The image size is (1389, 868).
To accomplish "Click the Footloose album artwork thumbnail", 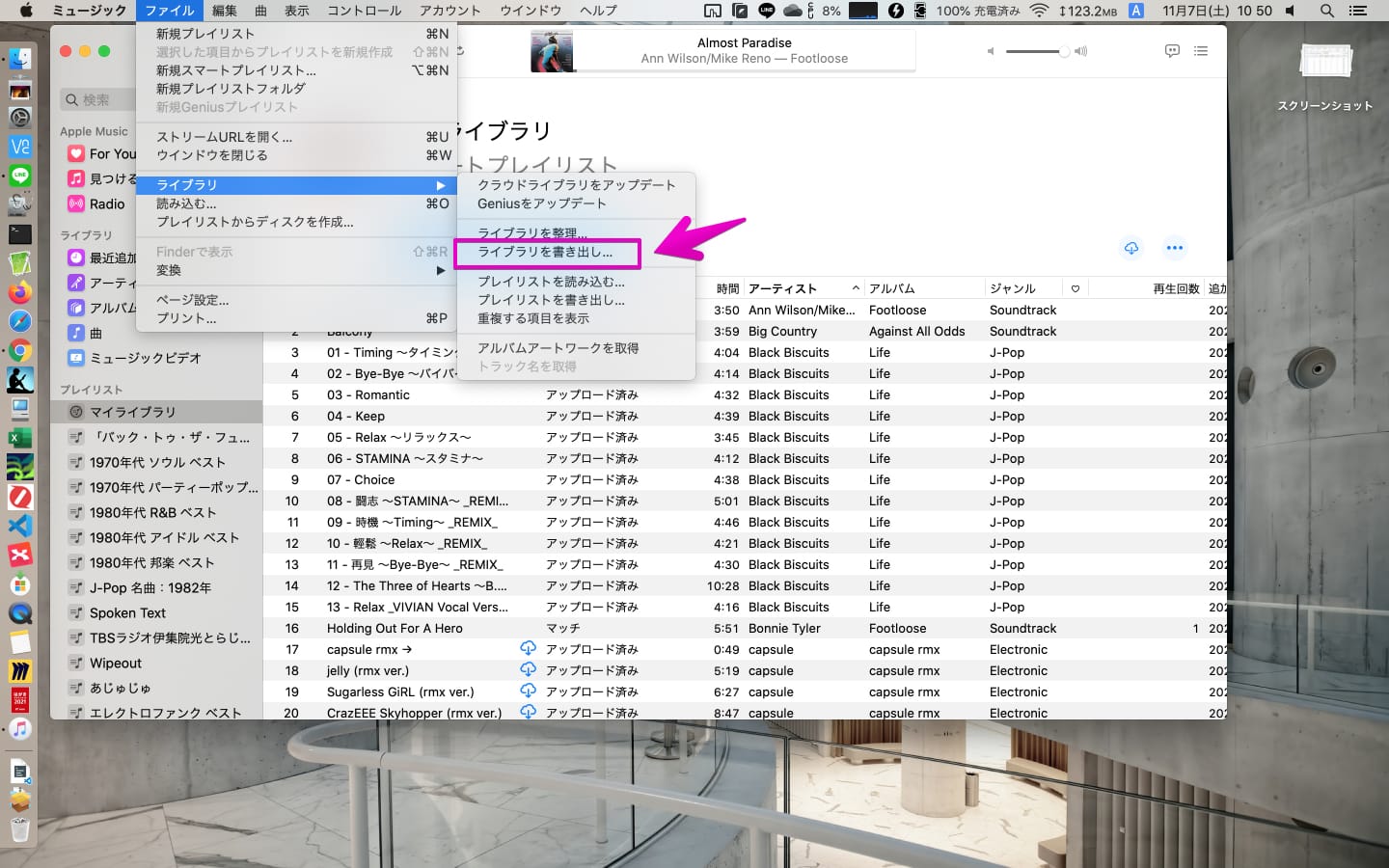I will tap(552, 51).
